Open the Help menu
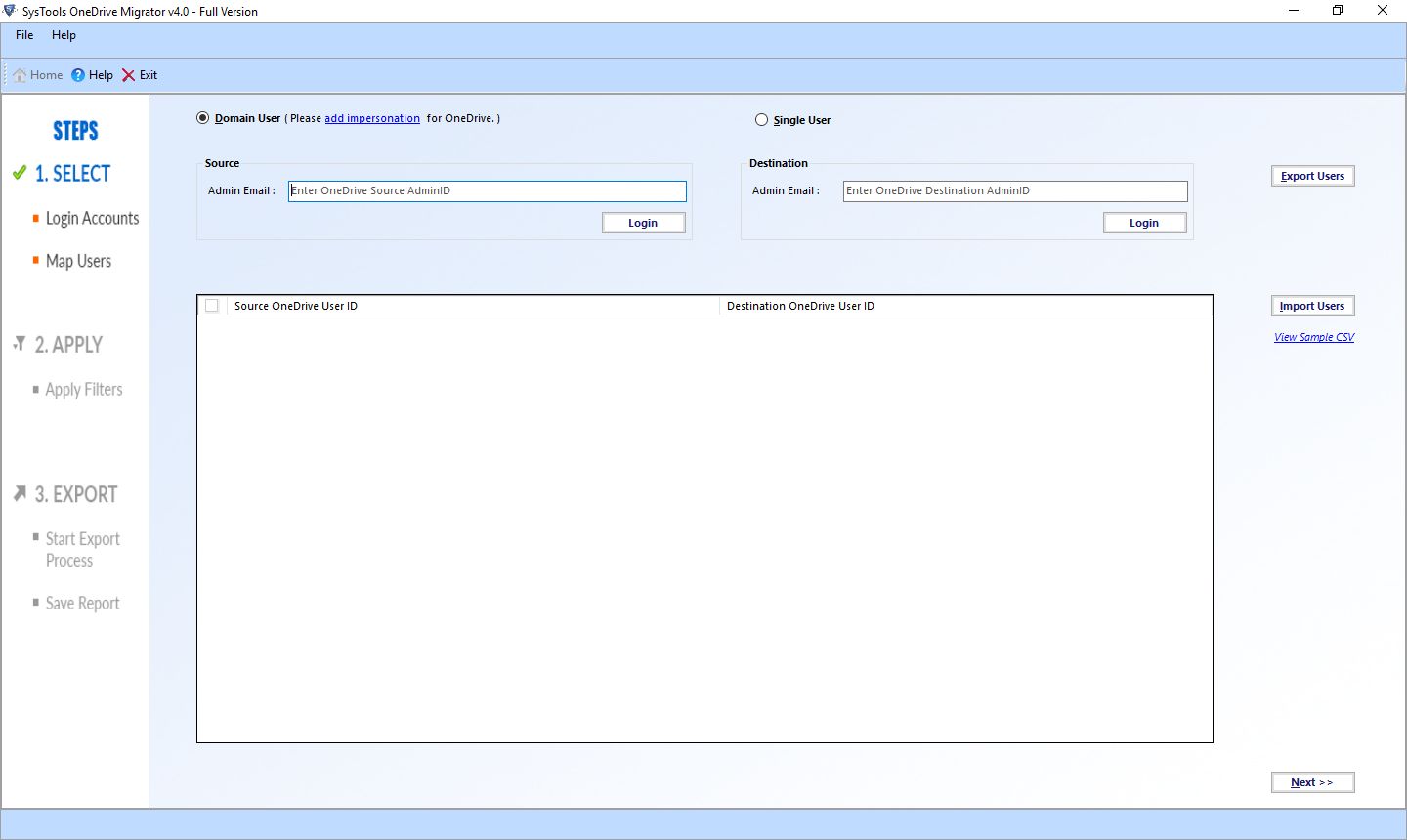1407x840 pixels. pos(64,35)
